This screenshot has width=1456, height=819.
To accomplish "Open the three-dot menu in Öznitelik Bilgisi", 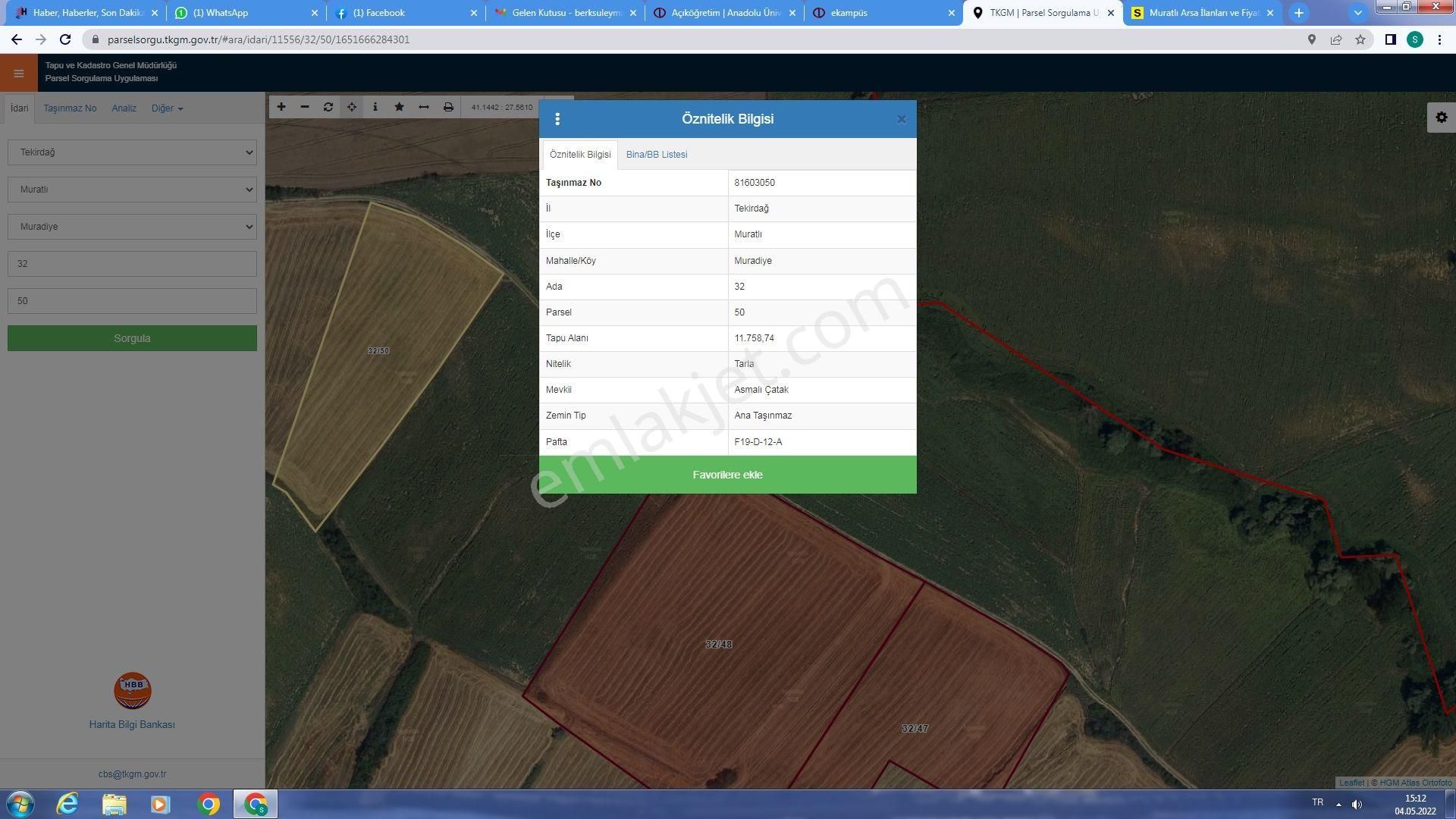I will [x=557, y=119].
